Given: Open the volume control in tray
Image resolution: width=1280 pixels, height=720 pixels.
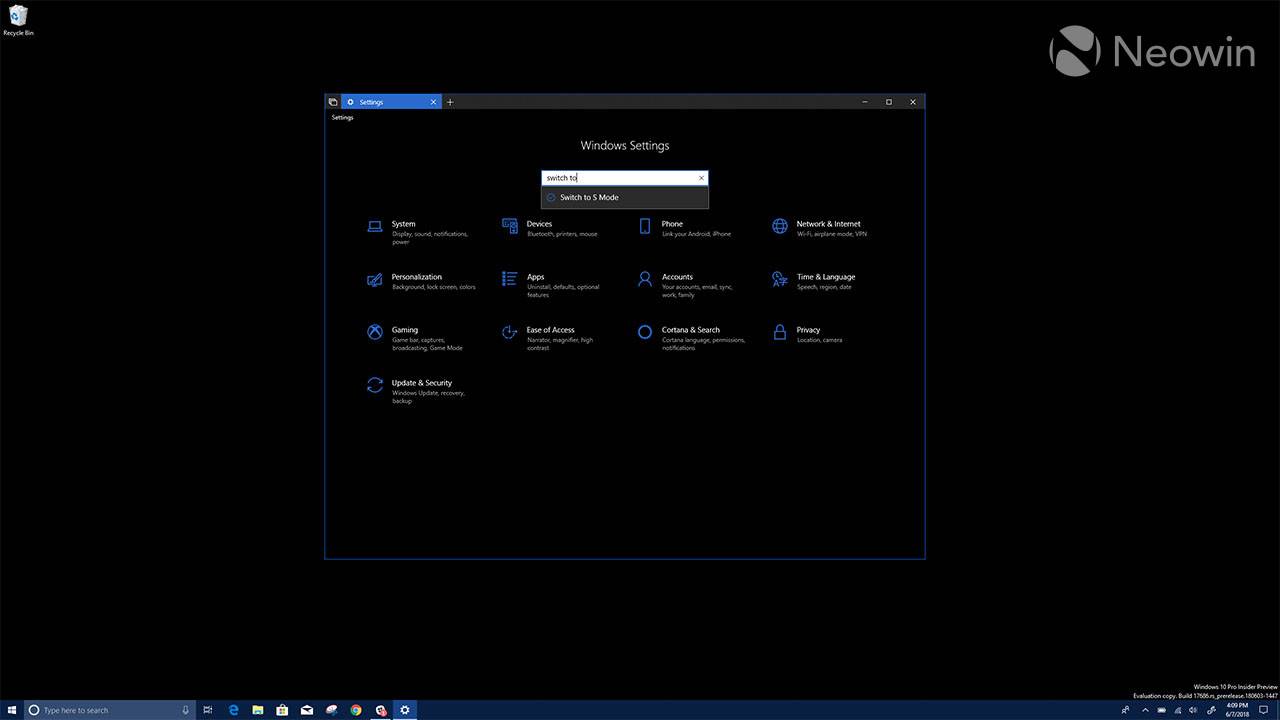Looking at the screenshot, I should [1195, 710].
